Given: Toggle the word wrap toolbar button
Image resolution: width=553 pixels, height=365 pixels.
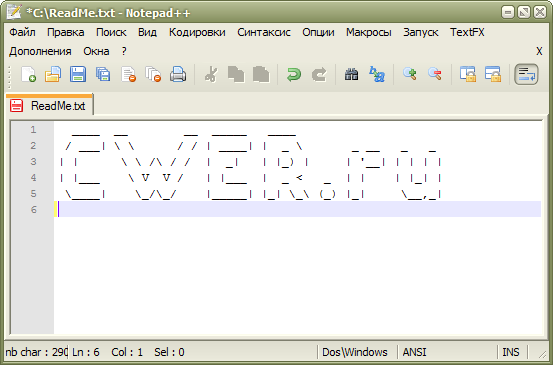Looking at the screenshot, I should point(526,74).
